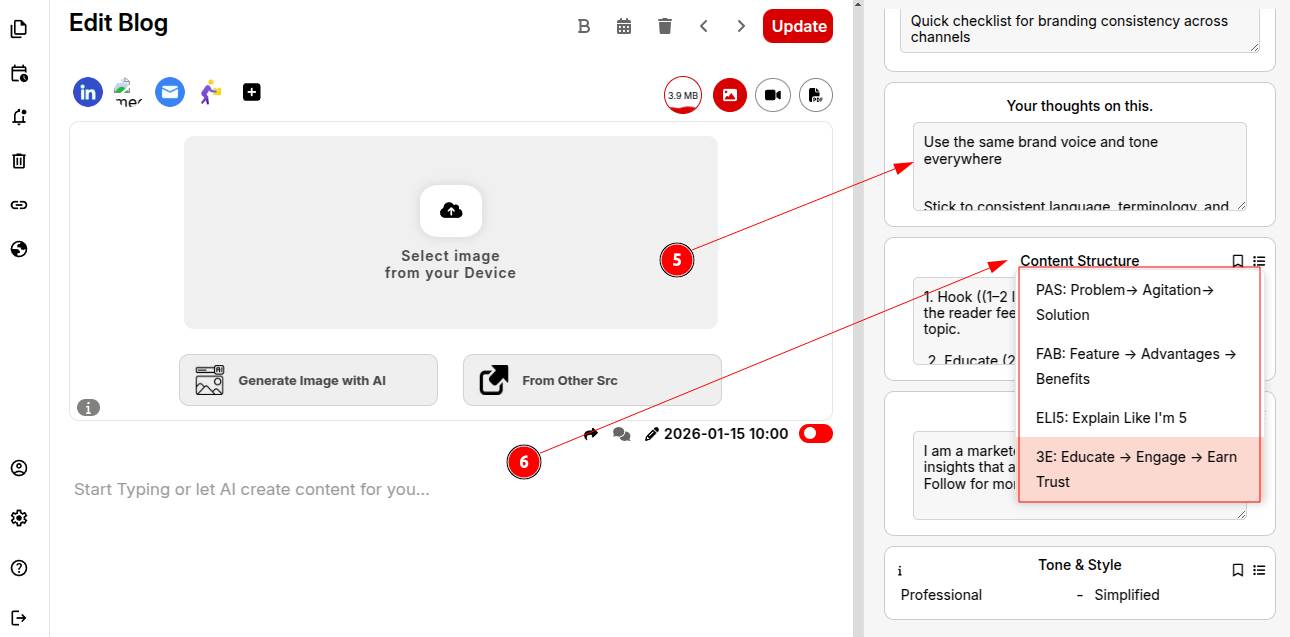This screenshot has width=1290, height=637.
Task: Open the calendar schedule icon in header
Action: [624, 26]
